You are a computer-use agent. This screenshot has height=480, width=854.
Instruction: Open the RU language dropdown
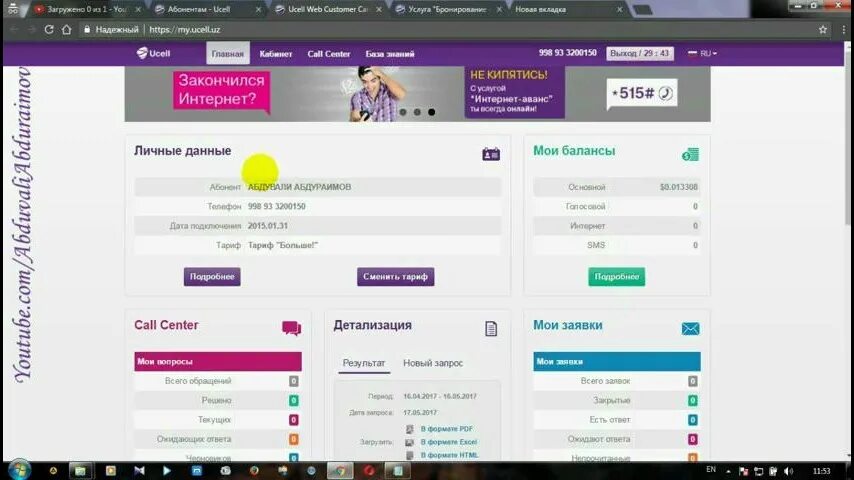tap(703, 53)
